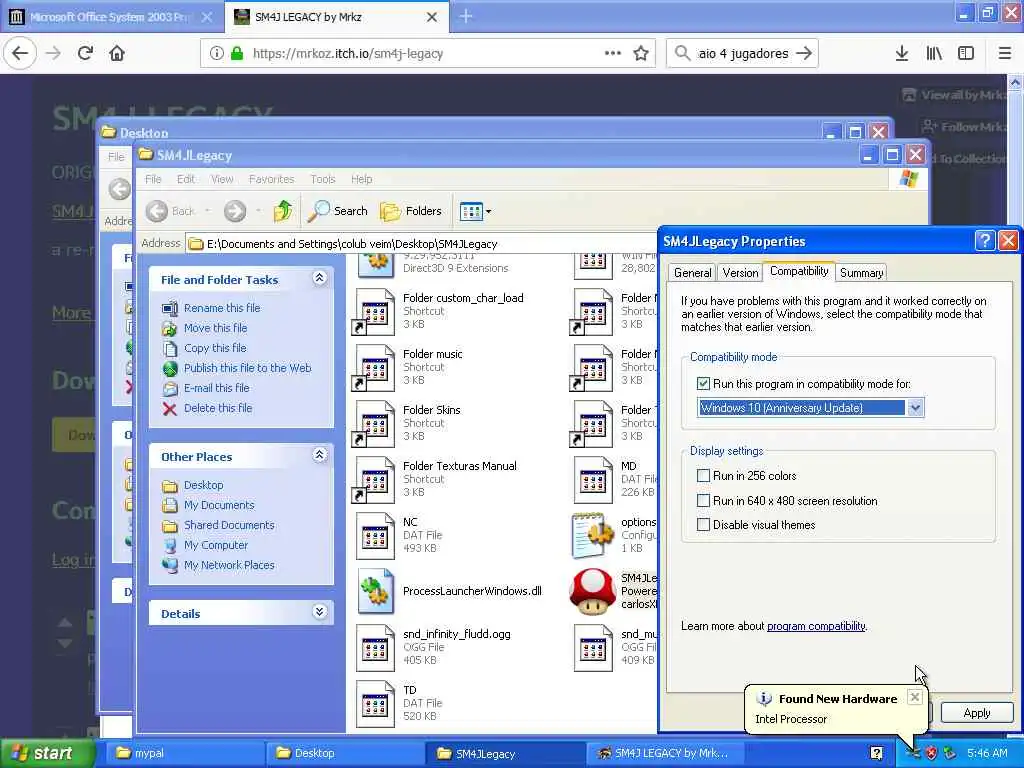Toggle Run this program in compatibility mode
Image resolution: width=1024 pixels, height=768 pixels.
(x=703, y=383)
